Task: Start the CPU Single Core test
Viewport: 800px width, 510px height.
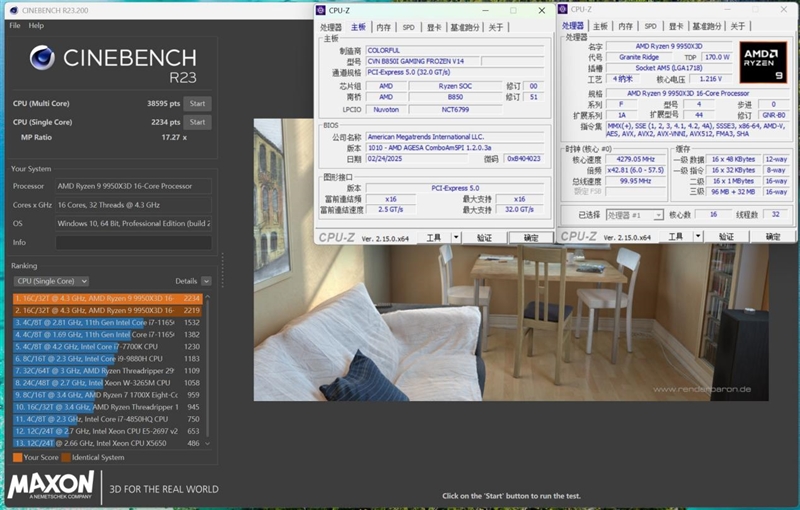Action: coord(197,122)
